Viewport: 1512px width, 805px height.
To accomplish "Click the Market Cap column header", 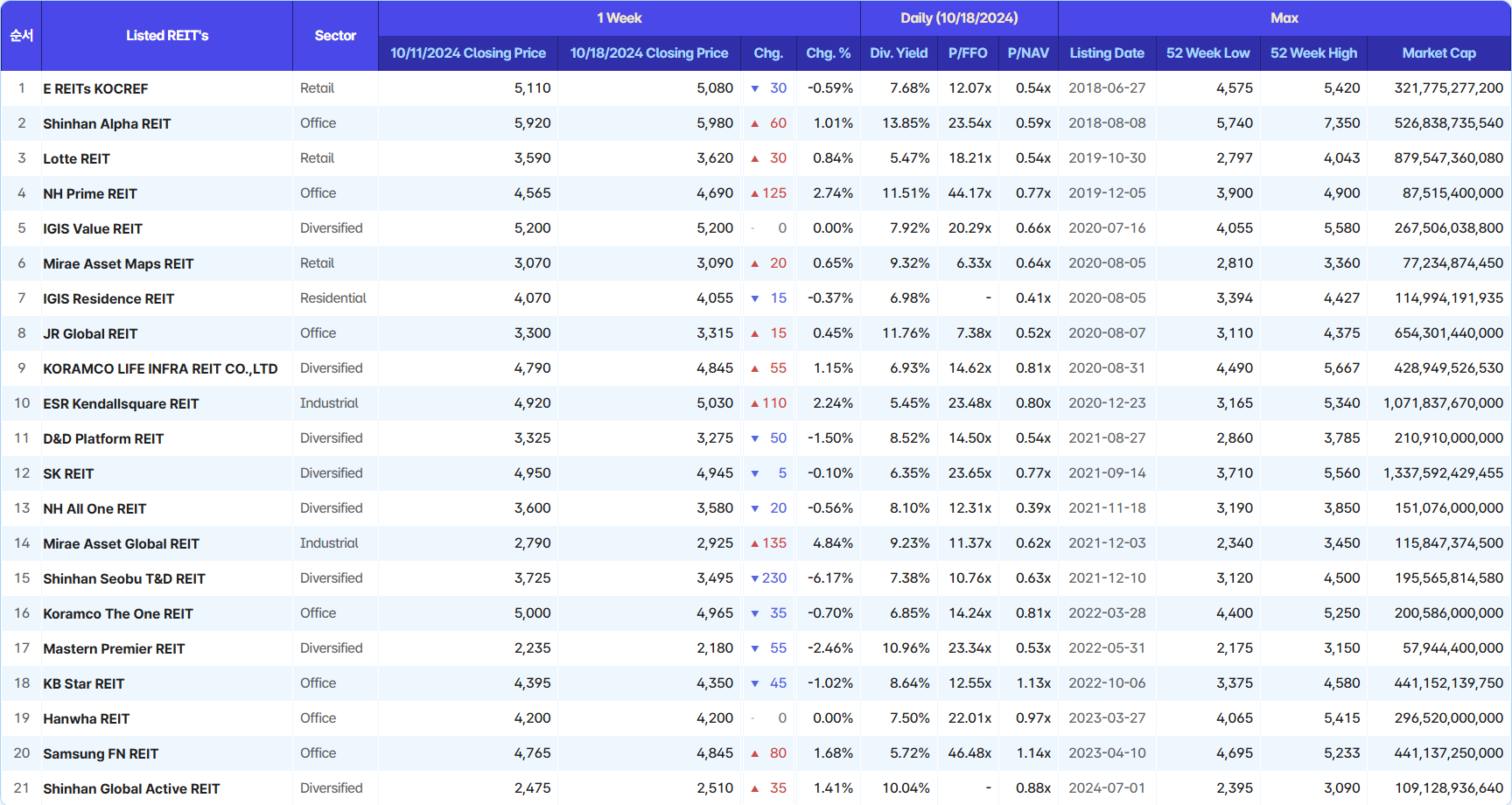I will tap(1438, 53).
